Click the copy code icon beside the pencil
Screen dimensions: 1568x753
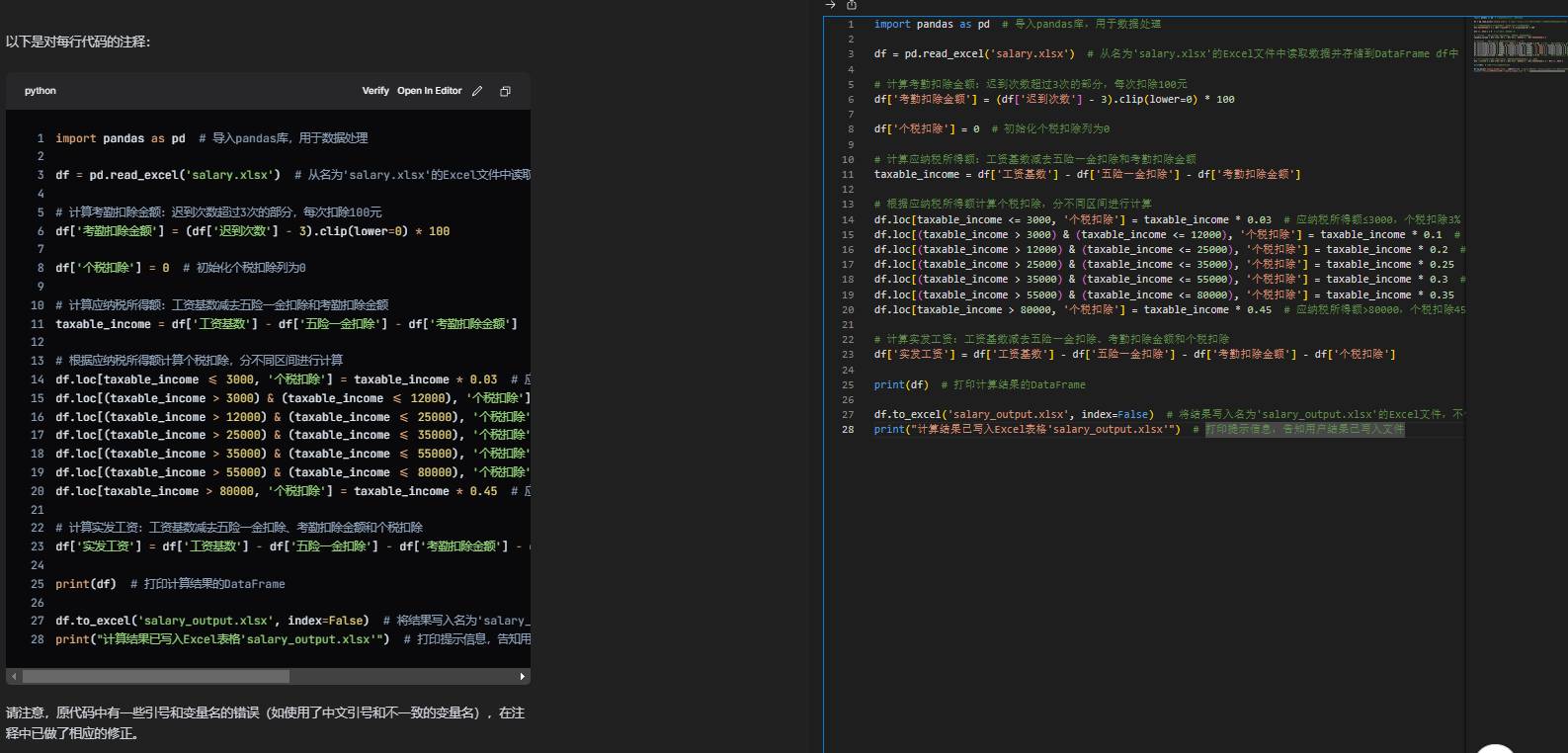point(505,91)
